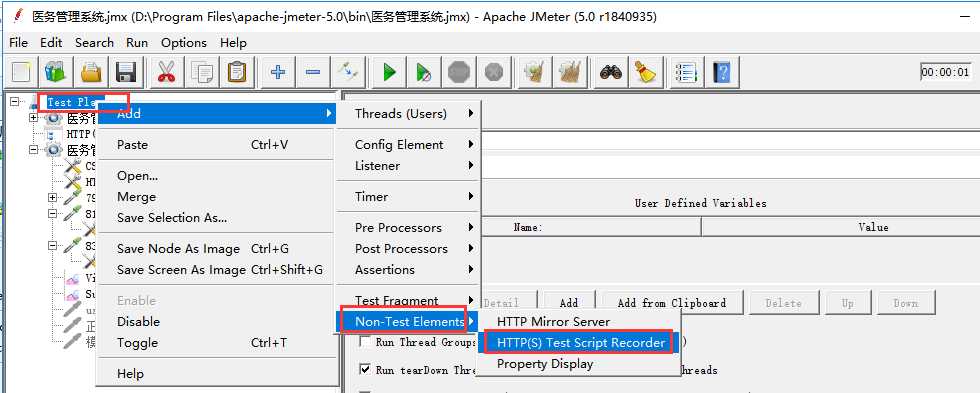Save the test plan with floppy icon
The width and height of the screenshot is (980, 393).
coord(127,72)
